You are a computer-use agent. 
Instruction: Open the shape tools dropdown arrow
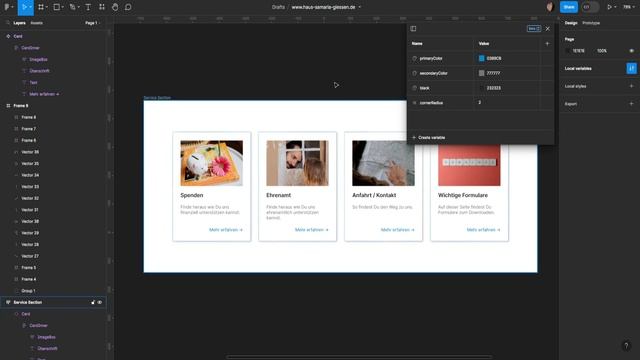coord(63,7)
